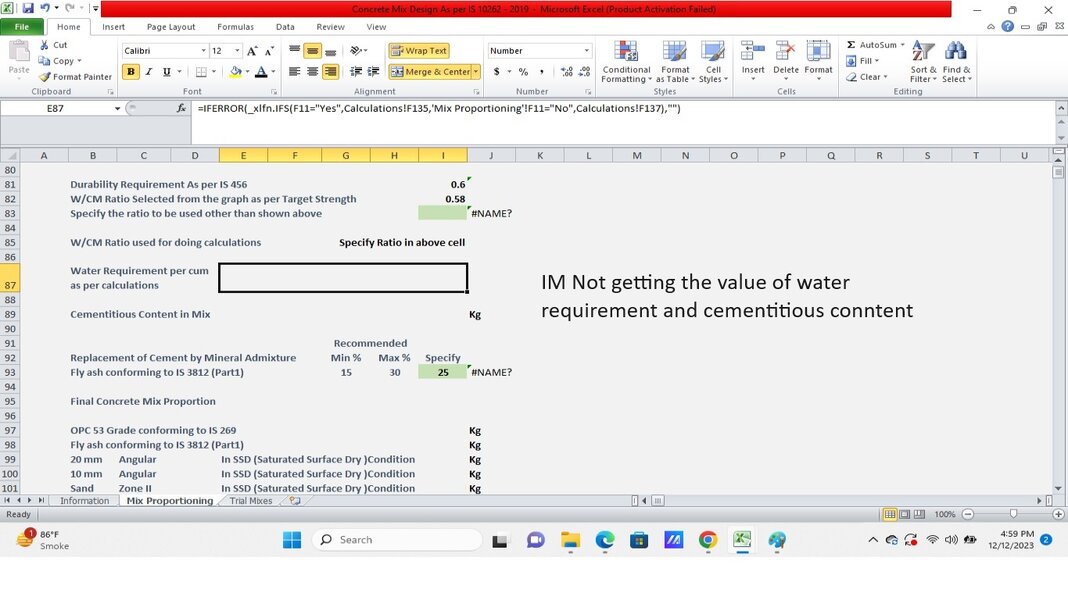Click the Paste icon
The width and height of the screenshot is (1068, 600).
click(18, 57)
